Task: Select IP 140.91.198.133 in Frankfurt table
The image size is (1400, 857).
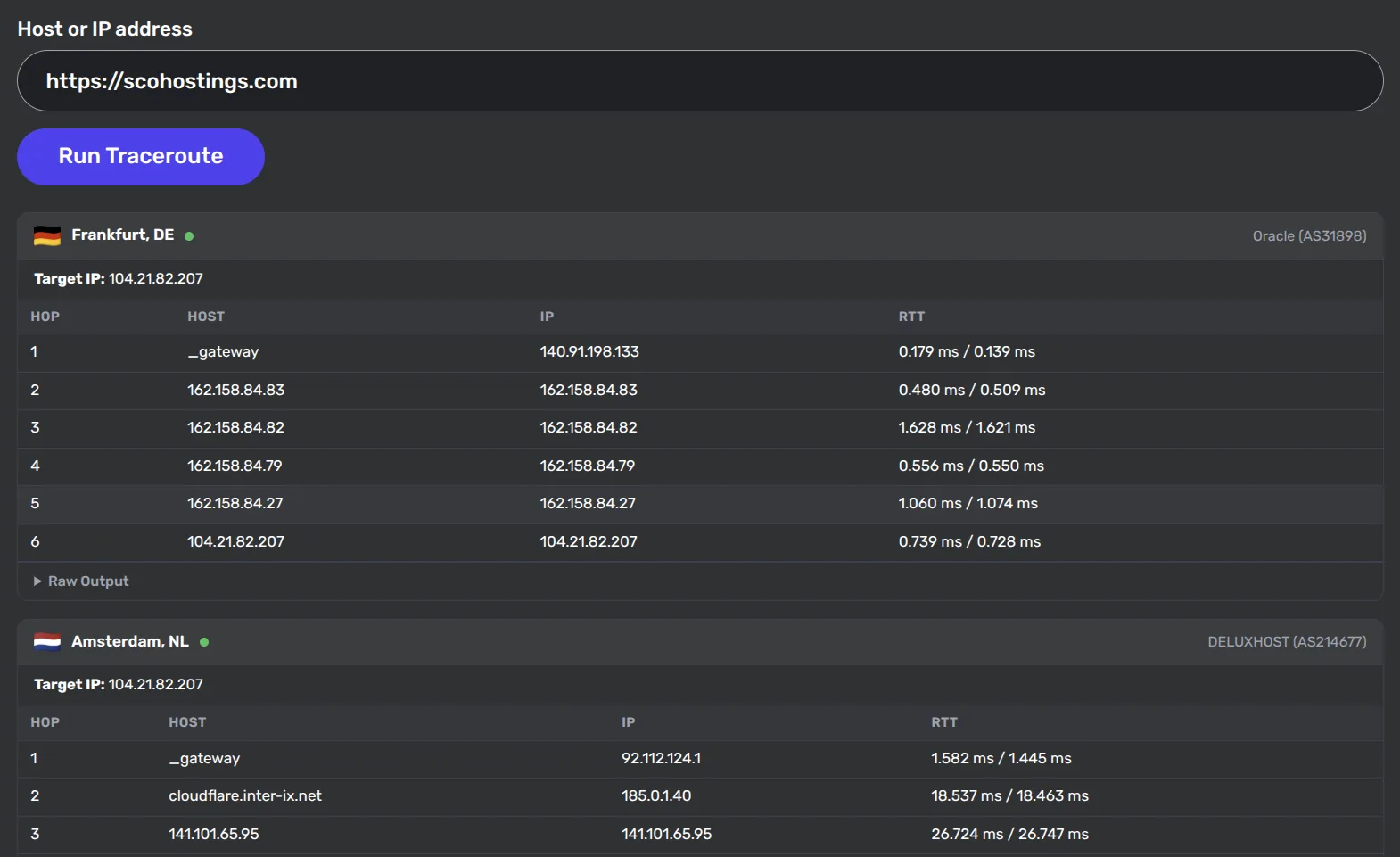Action: (x=589, y=352)
